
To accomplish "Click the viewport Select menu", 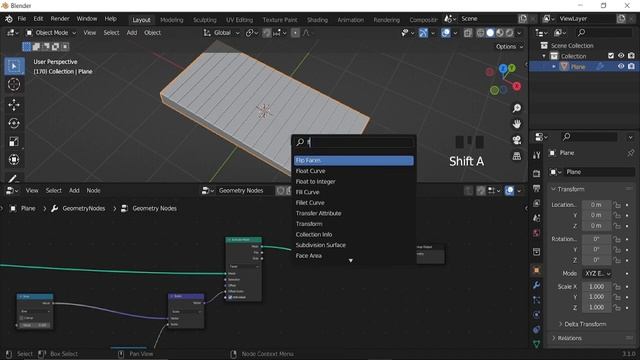I will coord(111,33).
